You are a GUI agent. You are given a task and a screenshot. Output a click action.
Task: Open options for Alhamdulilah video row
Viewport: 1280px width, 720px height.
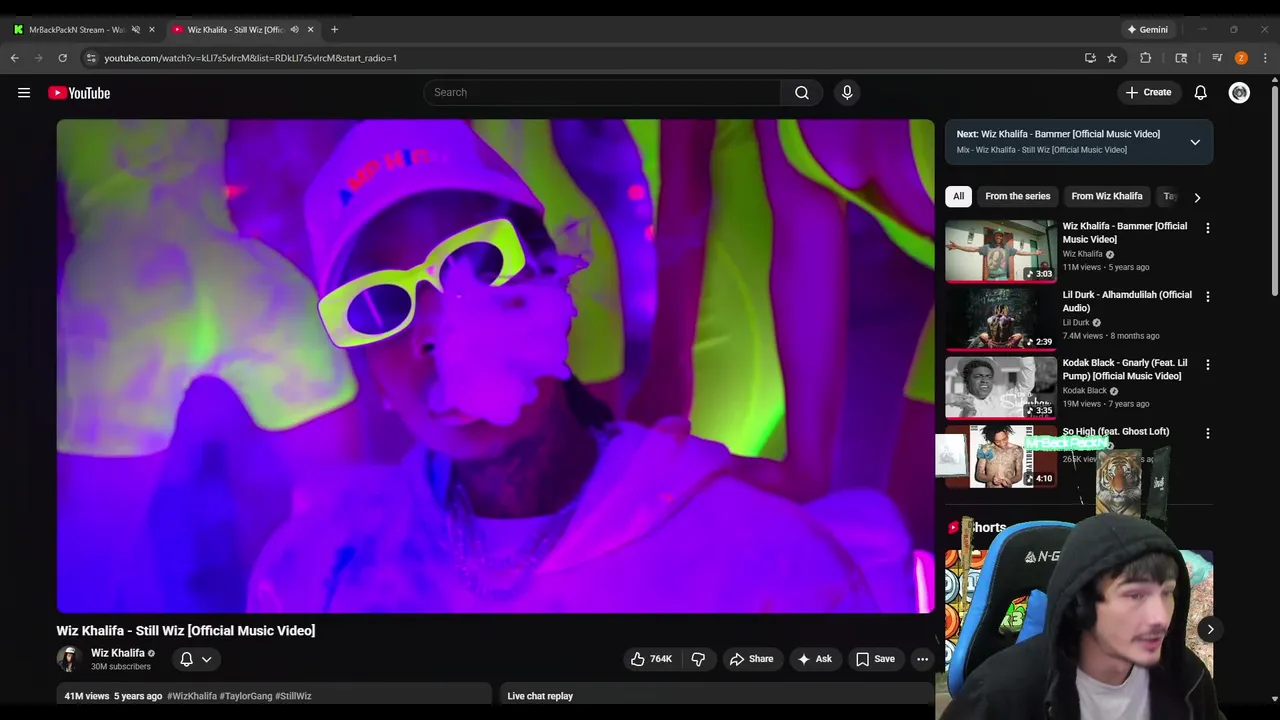[1207, 297]
